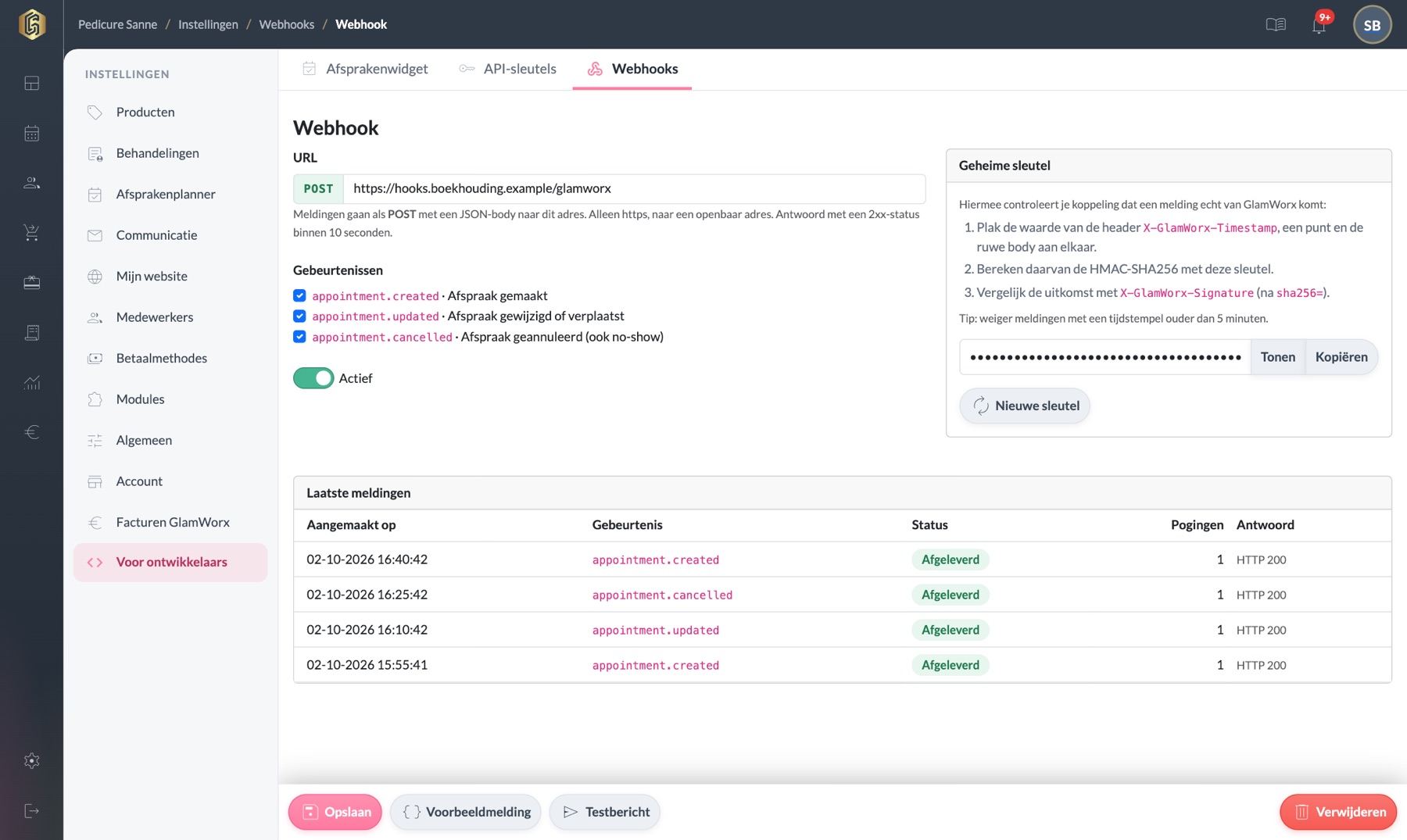Open the SB user avatar menu
The image size is (1407, 840).
click(1372, 25)
